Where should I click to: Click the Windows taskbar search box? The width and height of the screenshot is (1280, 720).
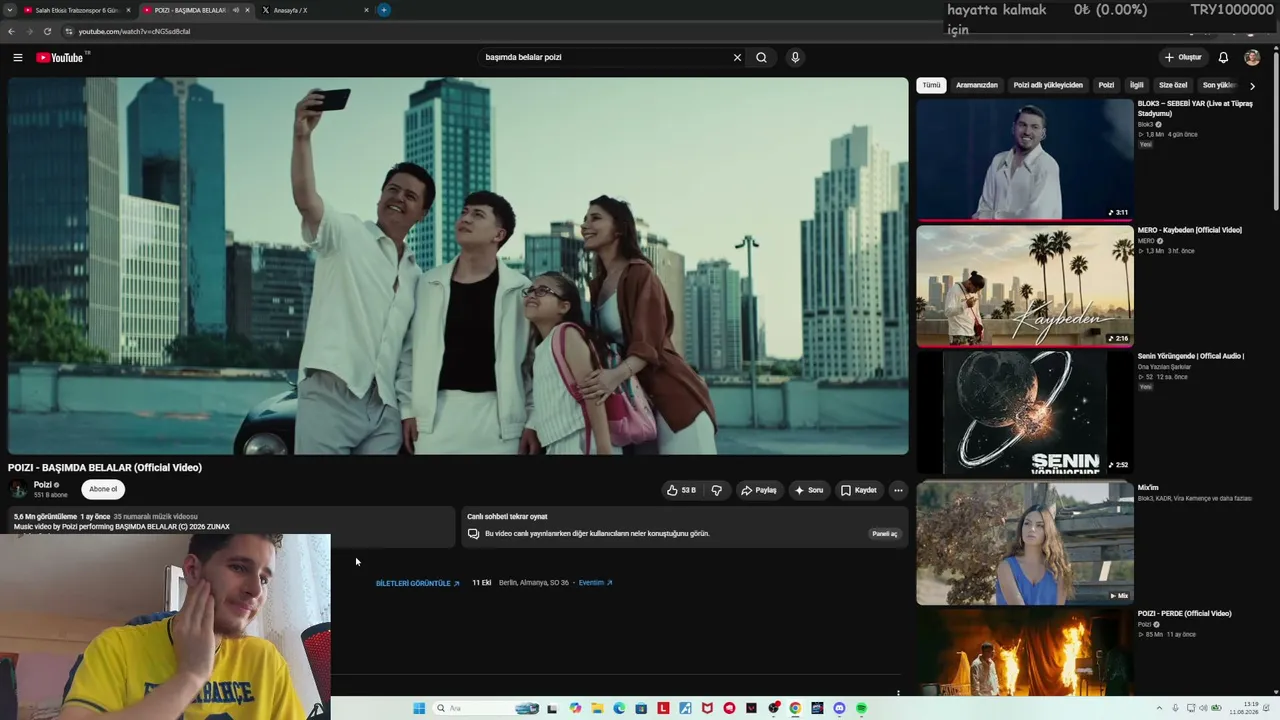(487, 708)
